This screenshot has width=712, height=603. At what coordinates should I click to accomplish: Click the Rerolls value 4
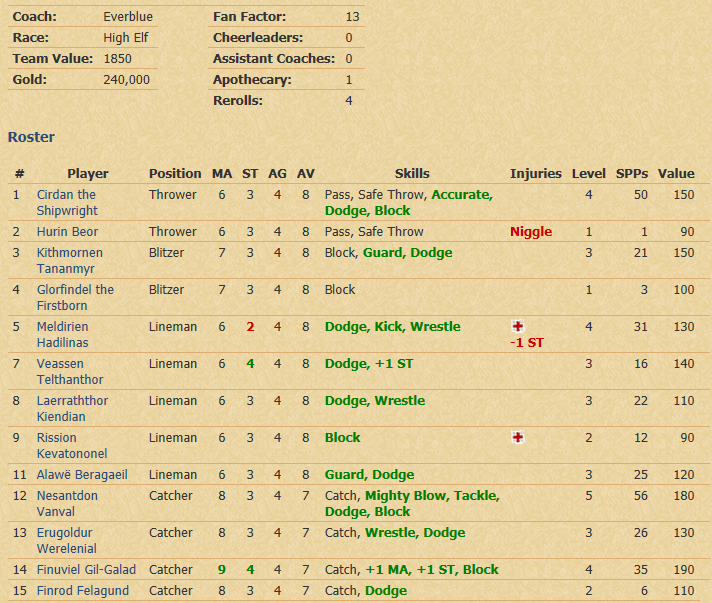click(349, 101)
